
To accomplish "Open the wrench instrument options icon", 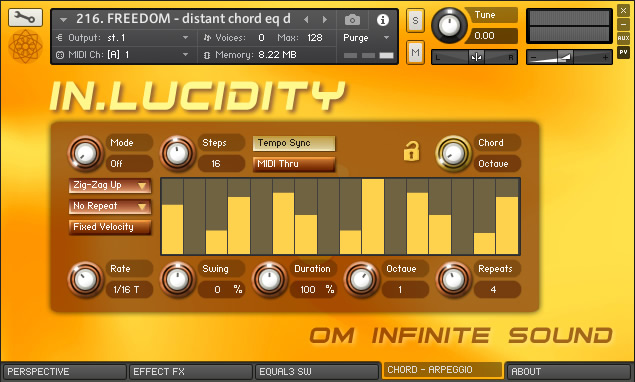I will [25, 17].
